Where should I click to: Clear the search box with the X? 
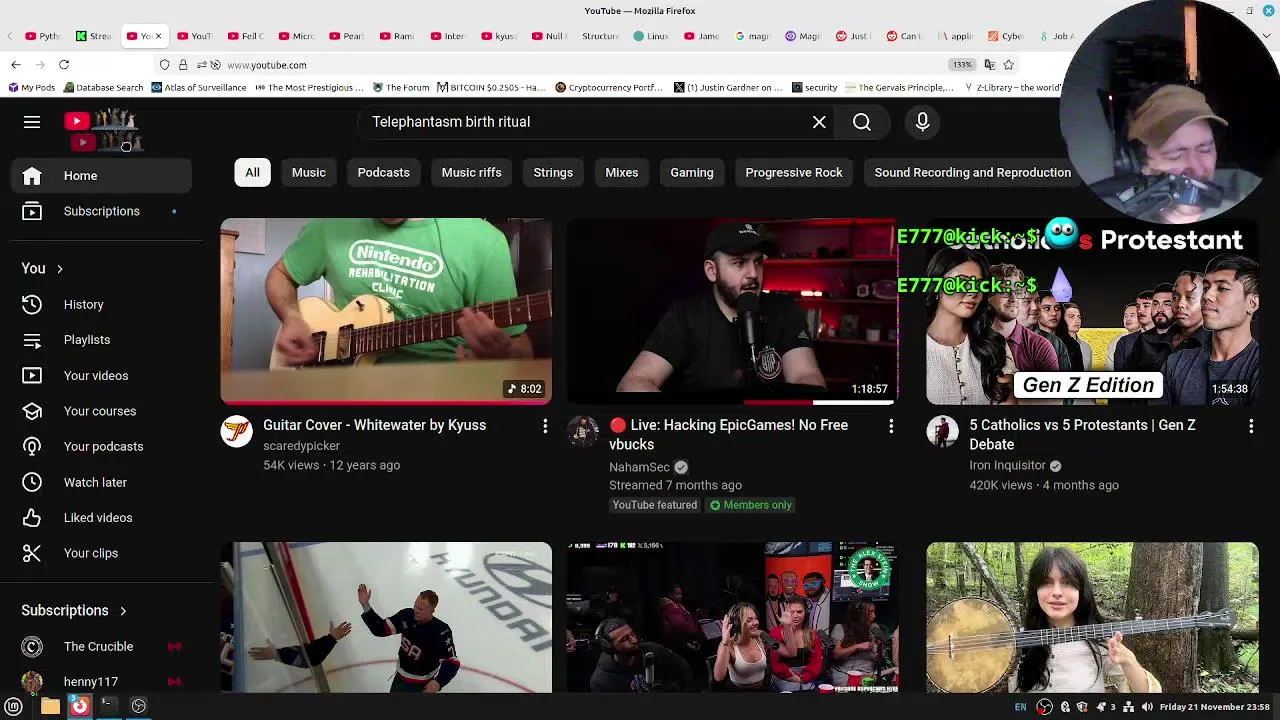(x=819, y=122)
